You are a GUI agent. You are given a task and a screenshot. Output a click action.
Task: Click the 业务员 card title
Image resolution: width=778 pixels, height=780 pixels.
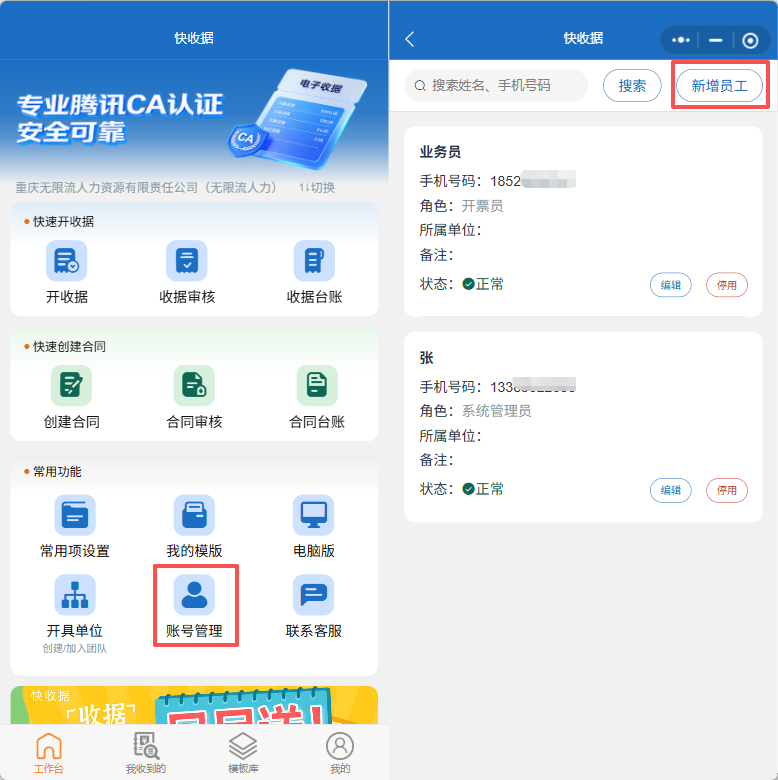click(x=440, y=152)
